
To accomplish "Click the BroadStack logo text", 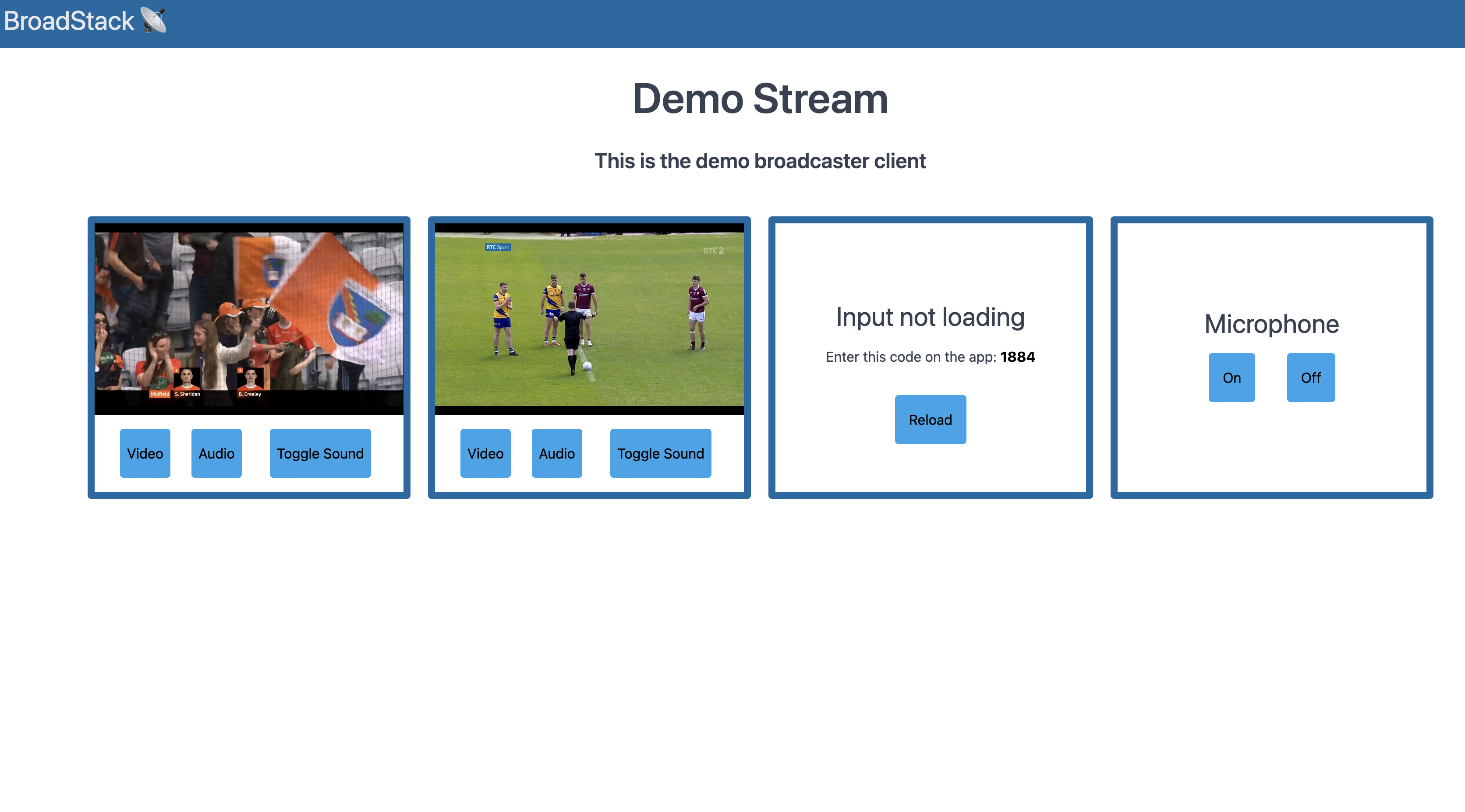I will click(x=69, y=21).
